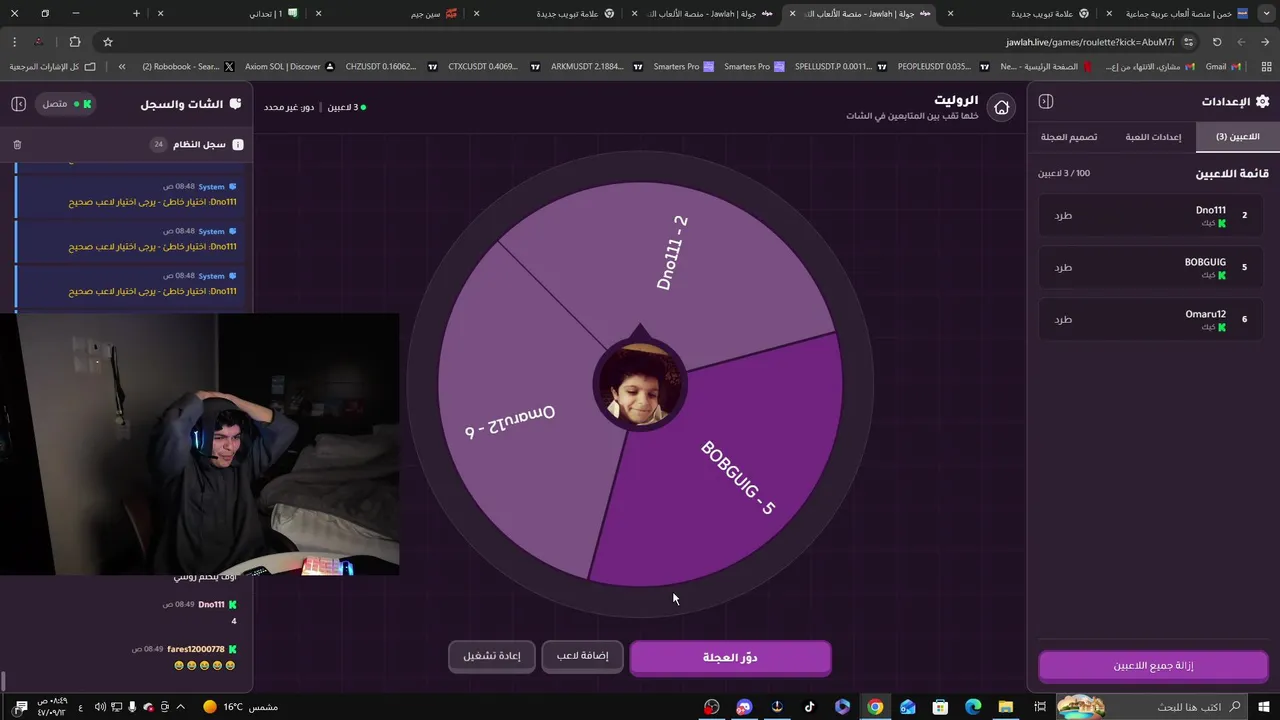
Task: Click the chat bubble icon by الشات والسجل
Action: [235, 104]
